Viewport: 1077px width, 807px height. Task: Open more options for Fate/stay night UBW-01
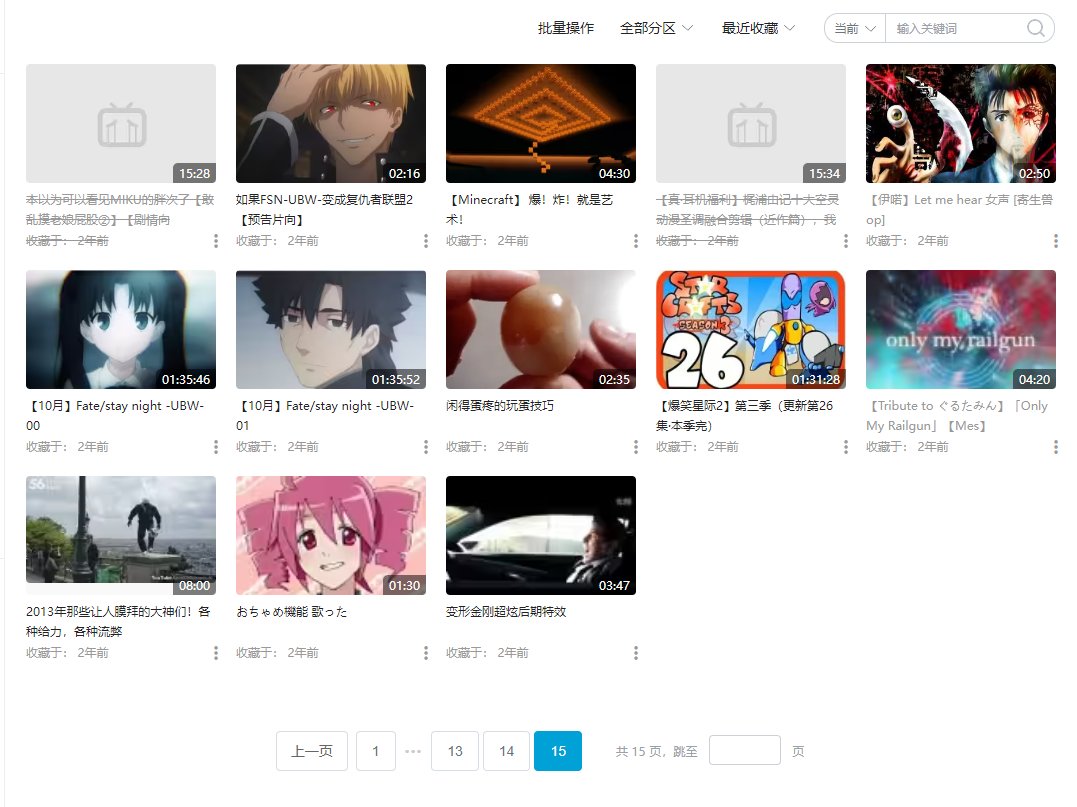pyautogui.click(x=426, y=446)
